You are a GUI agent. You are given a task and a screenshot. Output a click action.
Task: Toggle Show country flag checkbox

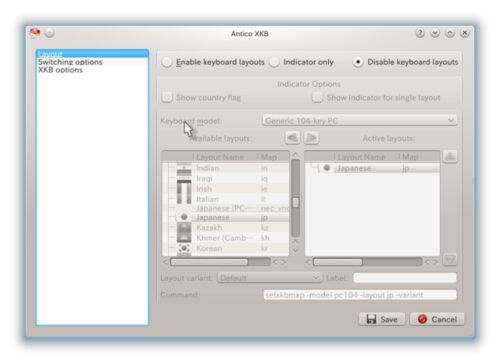[167, 97]
